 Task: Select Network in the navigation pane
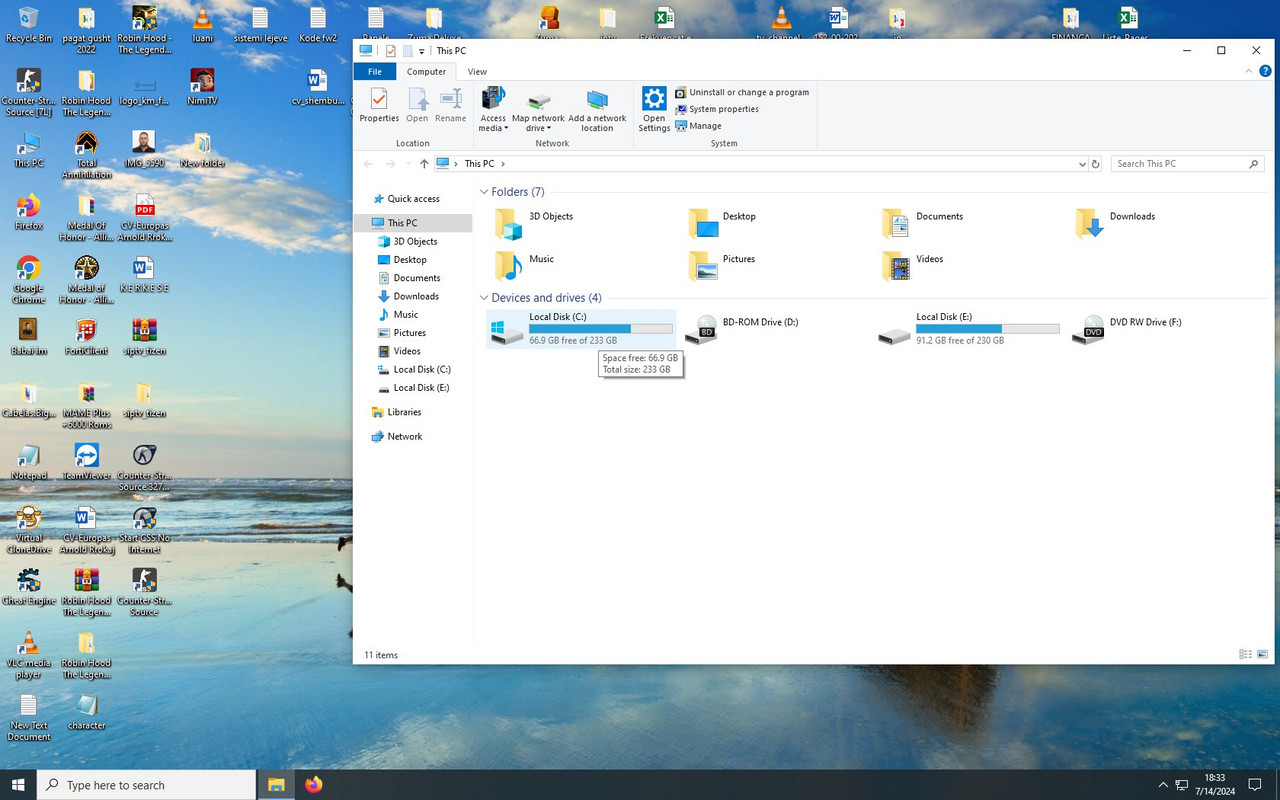(405, 437)
